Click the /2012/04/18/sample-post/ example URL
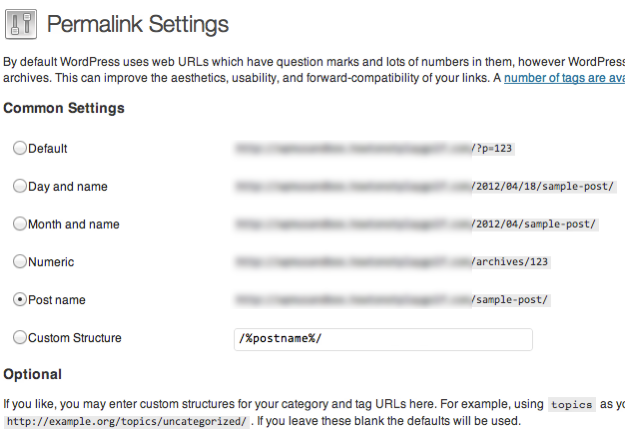 (535, 187)
